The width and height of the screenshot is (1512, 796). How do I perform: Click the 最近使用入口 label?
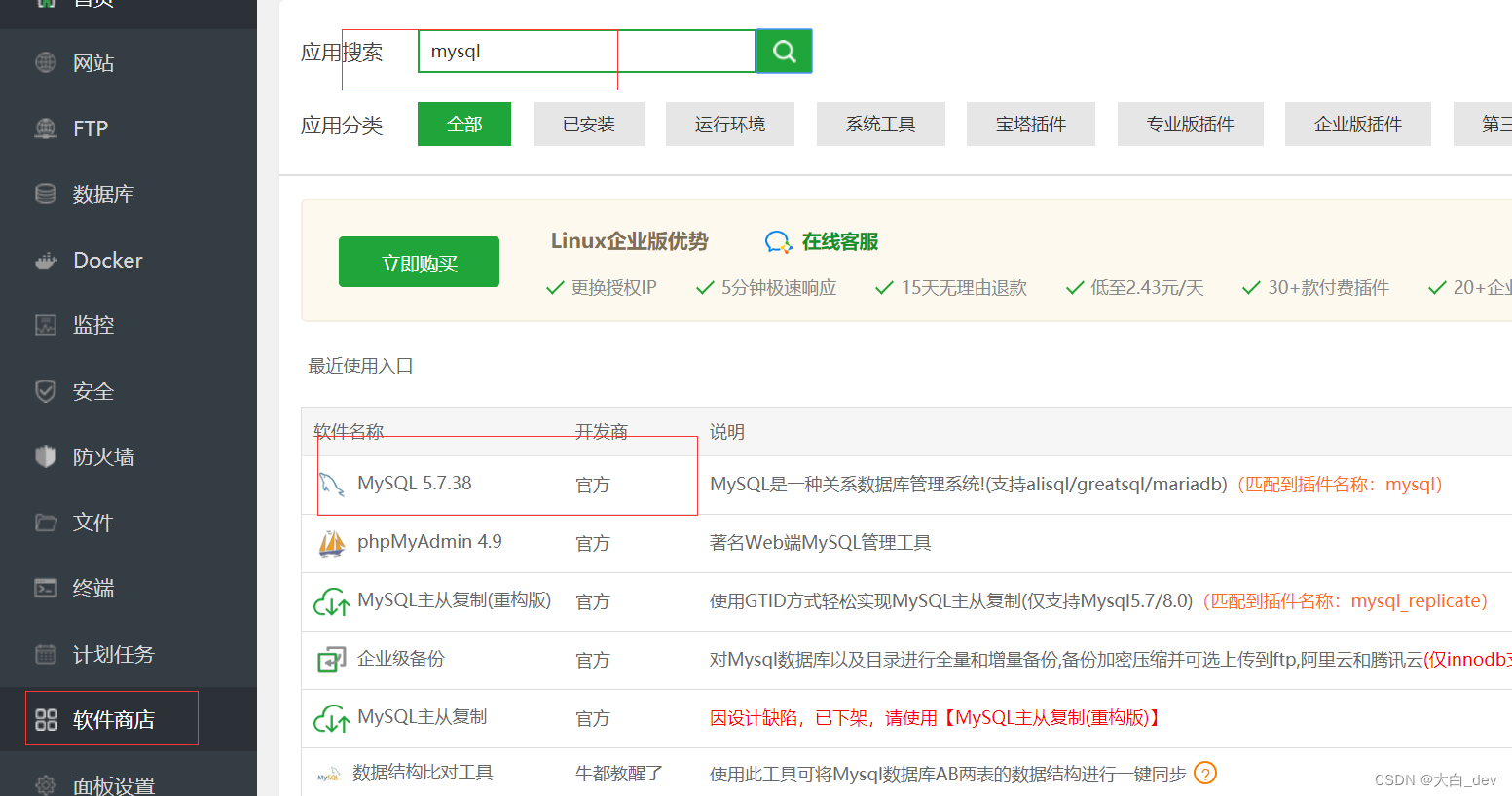coord(361,366)
